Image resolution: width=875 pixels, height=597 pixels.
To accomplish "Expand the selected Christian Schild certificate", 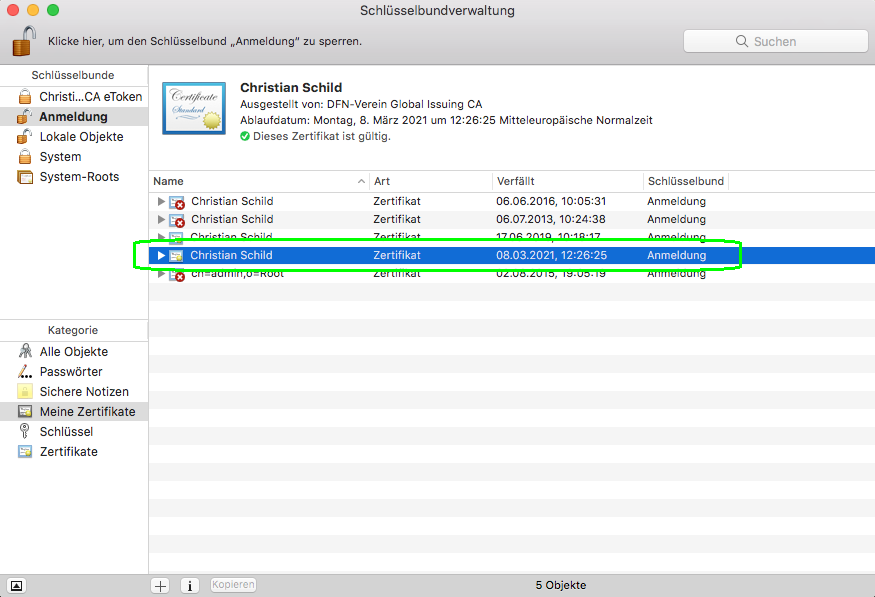I will 161,256.
